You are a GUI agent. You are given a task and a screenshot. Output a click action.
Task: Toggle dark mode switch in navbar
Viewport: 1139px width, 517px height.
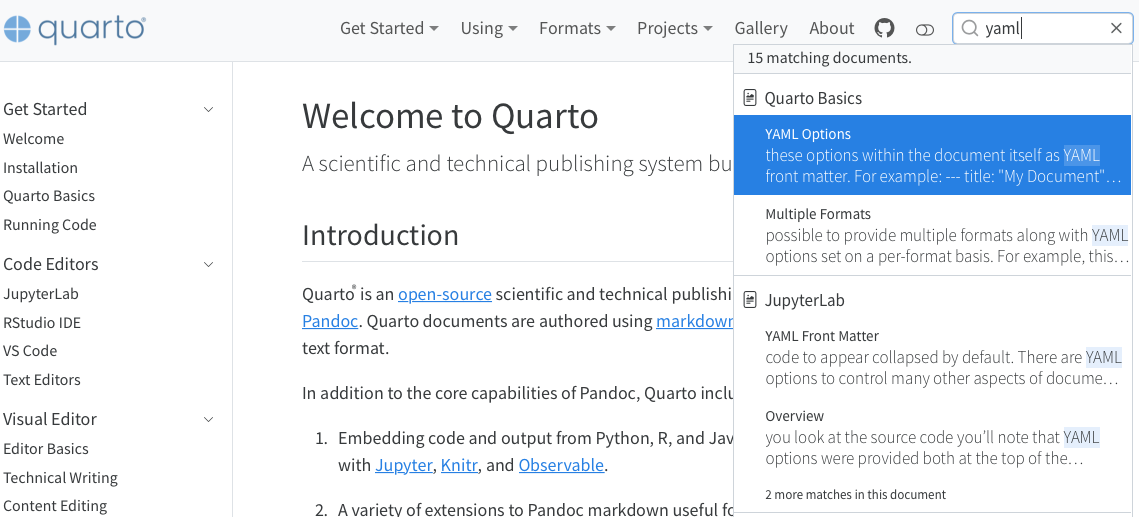point(925,30)
